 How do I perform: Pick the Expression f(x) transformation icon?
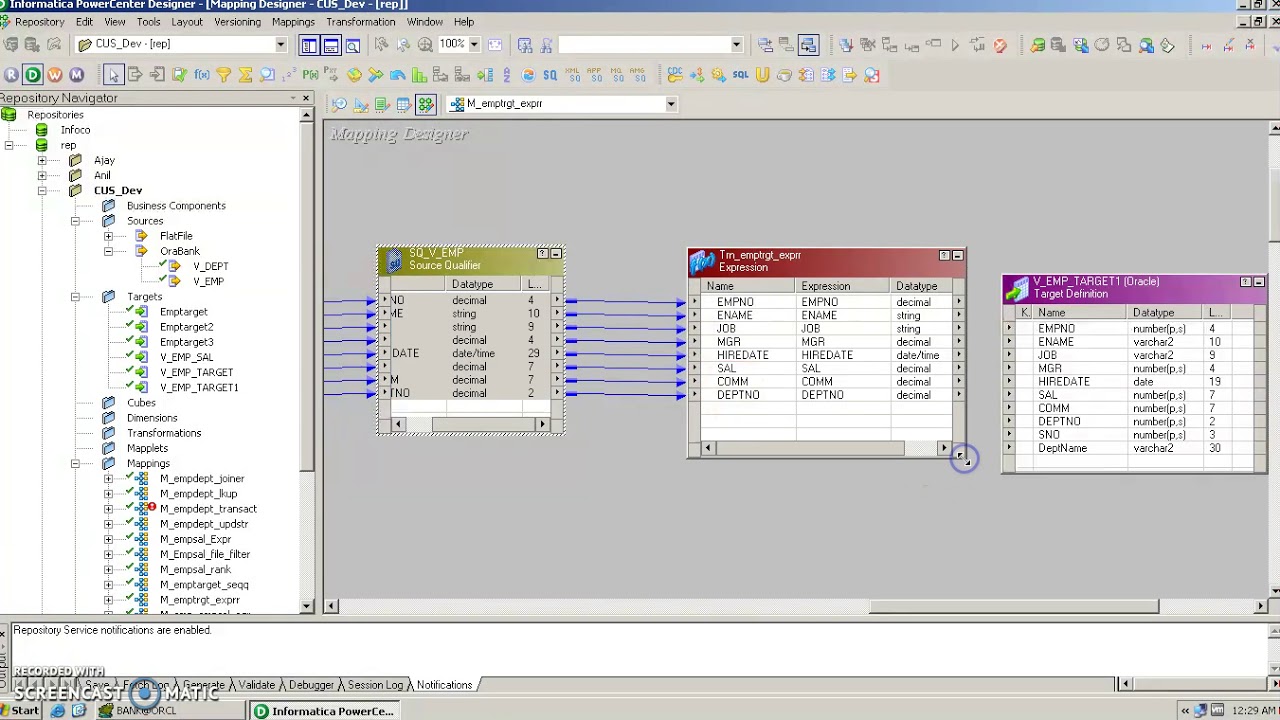[x=201, y=75]
